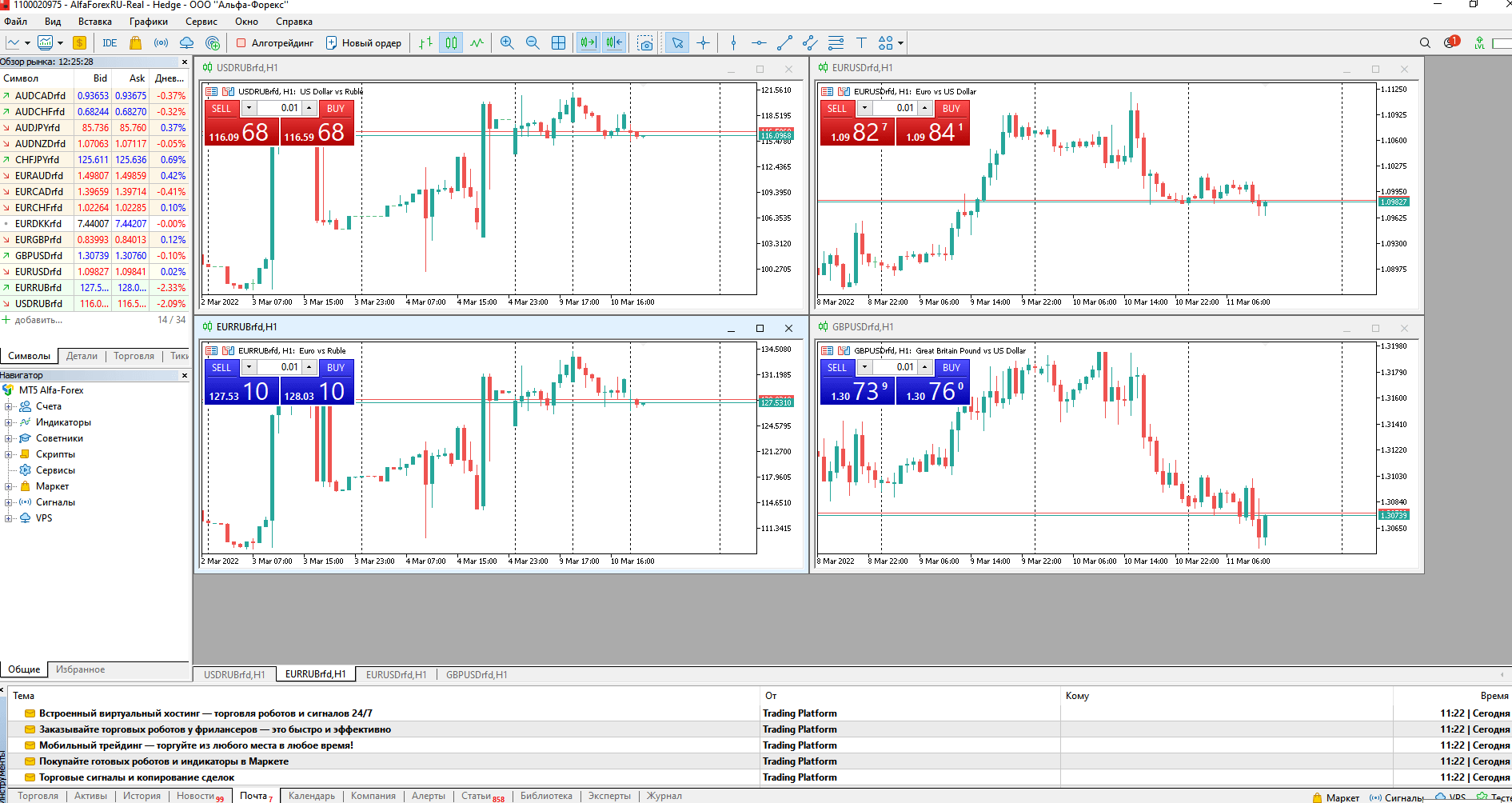Take a chart screenshot with camera icon
1512x803 pixels.
[x=645, y=43]
